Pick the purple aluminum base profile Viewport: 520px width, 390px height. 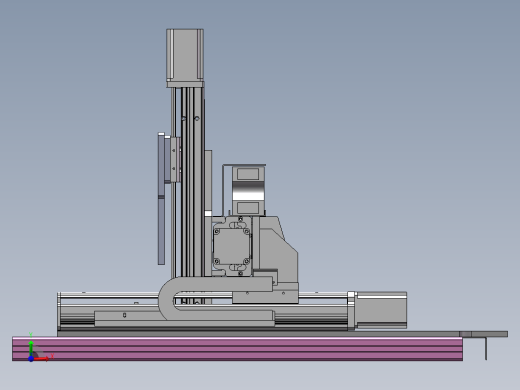pyautogui.click(x=237, y=349)
